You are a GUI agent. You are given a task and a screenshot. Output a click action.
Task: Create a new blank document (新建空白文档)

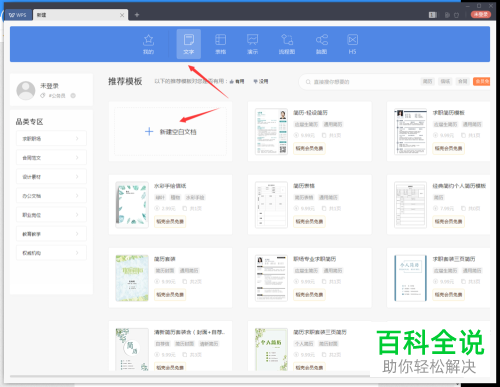point(171,132)
